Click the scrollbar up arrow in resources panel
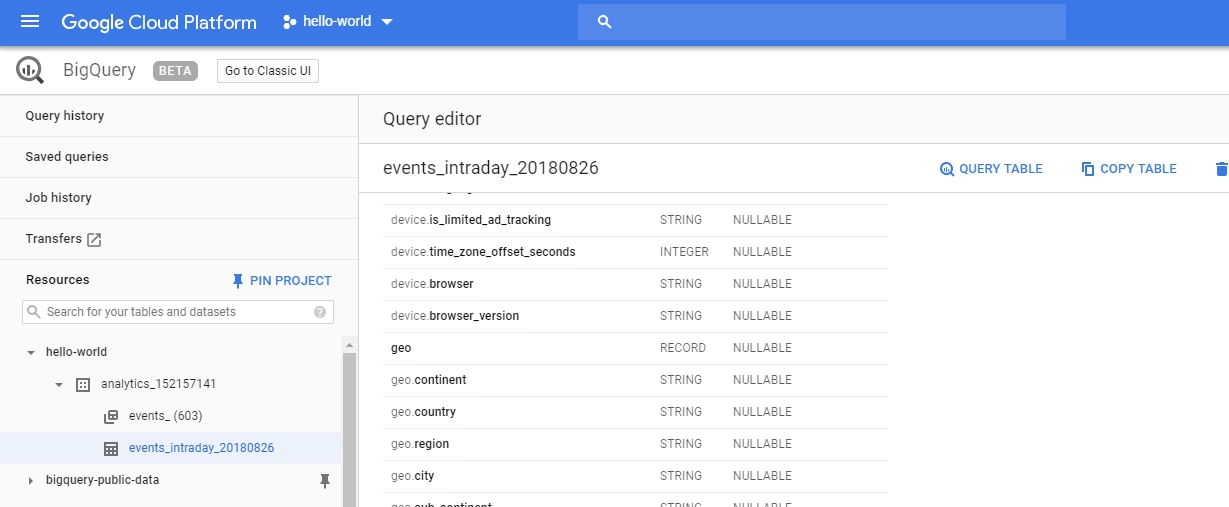Viewport: 1229px width, 507px height. point(349,344)
